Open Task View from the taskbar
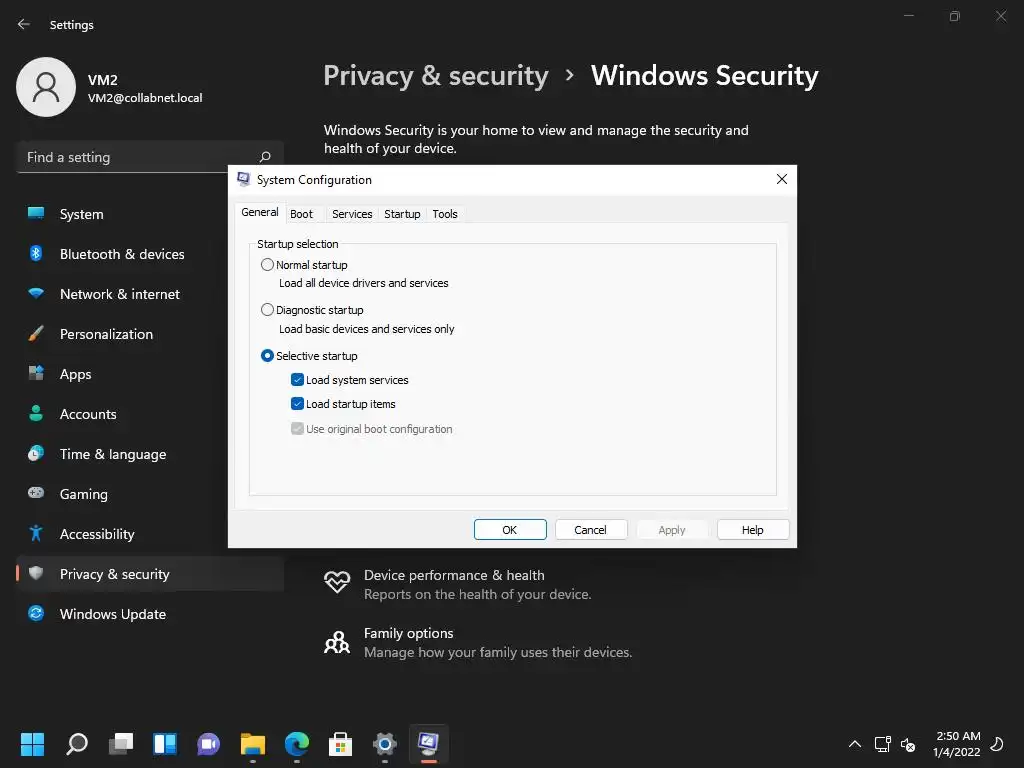The width and height of the screenshot is (1024, 768). click(121, 744)
